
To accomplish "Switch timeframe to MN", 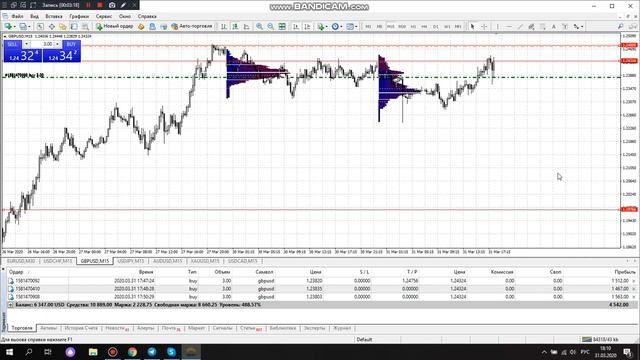I will click(458, 27).
